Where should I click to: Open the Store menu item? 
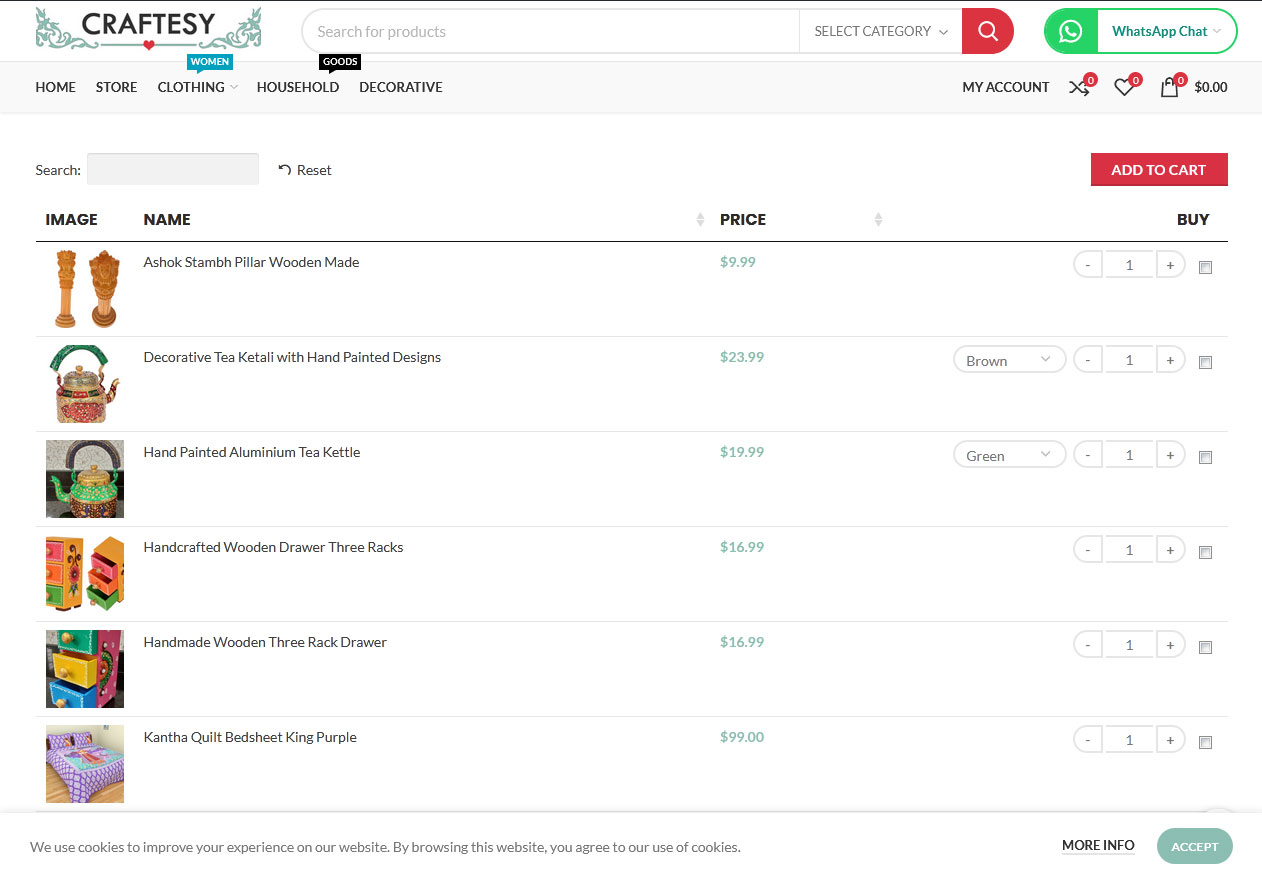[x=117, y=87]
